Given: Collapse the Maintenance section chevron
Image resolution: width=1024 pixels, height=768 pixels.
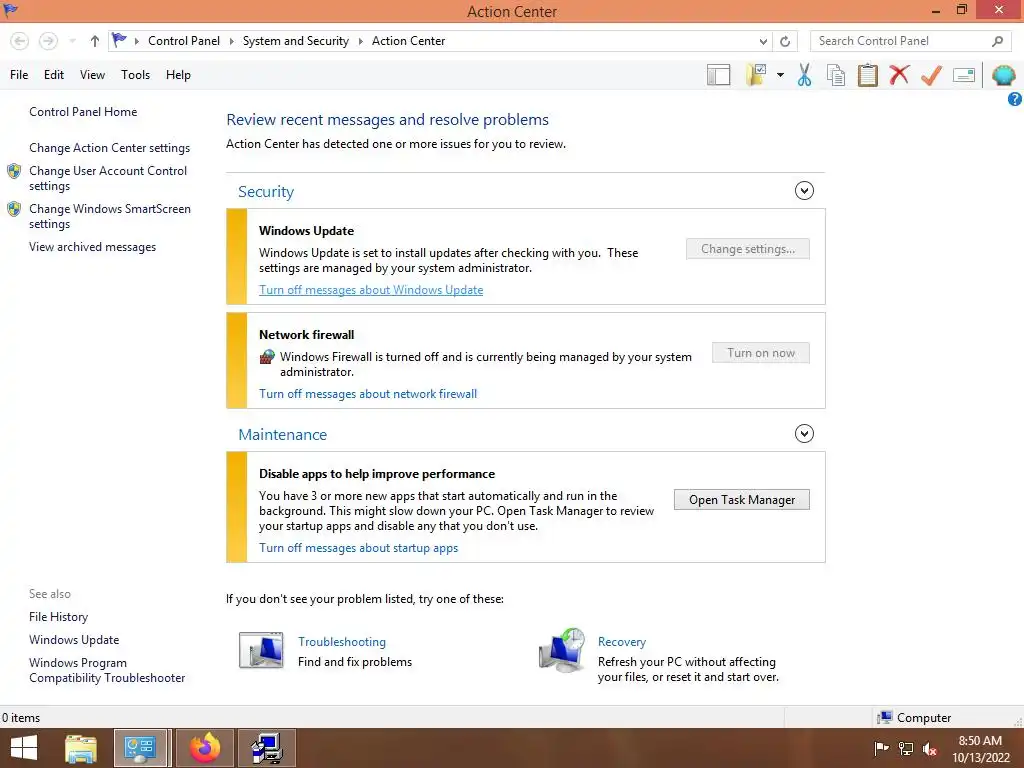Looking at the screenshot, I should (x=804, y=434).
